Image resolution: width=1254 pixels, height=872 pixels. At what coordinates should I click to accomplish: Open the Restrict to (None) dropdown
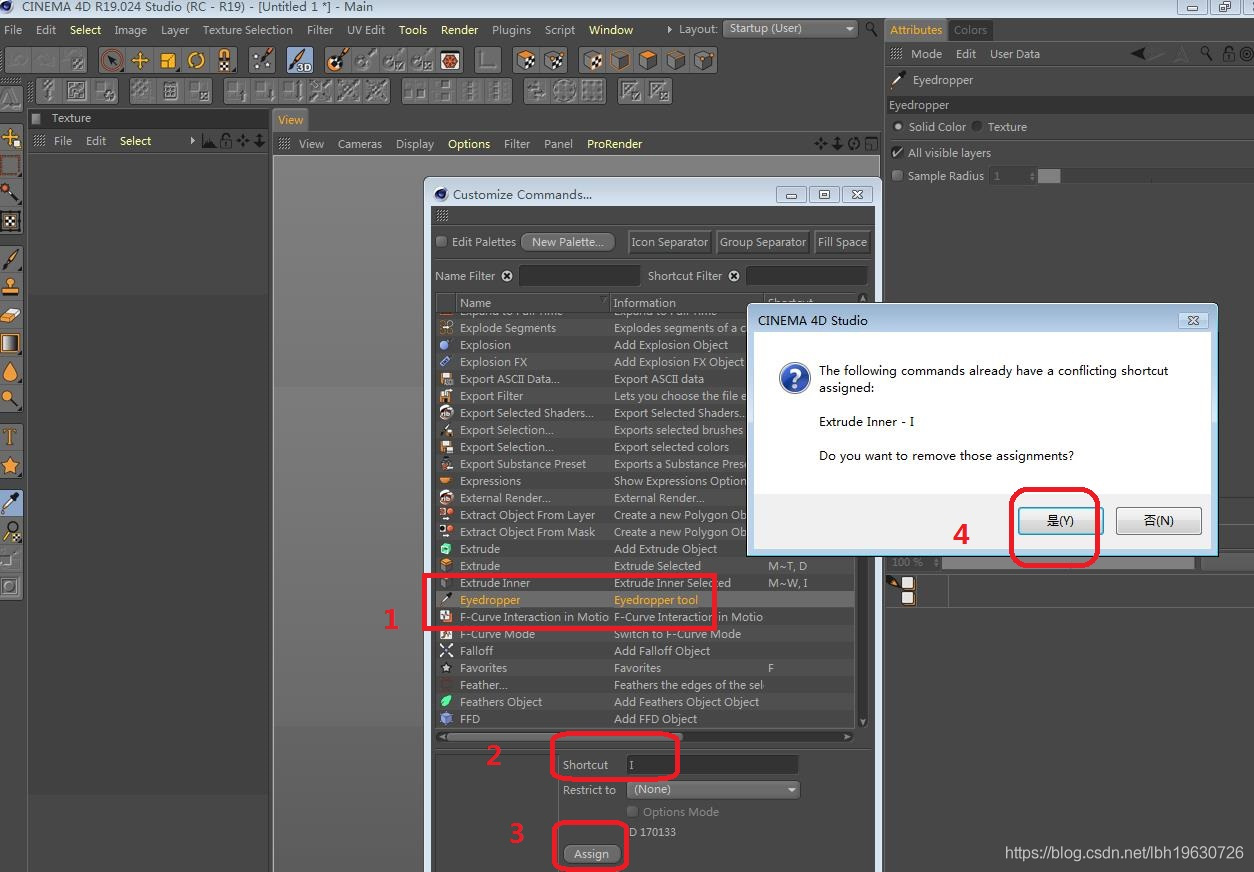click(x=713, y=790)
